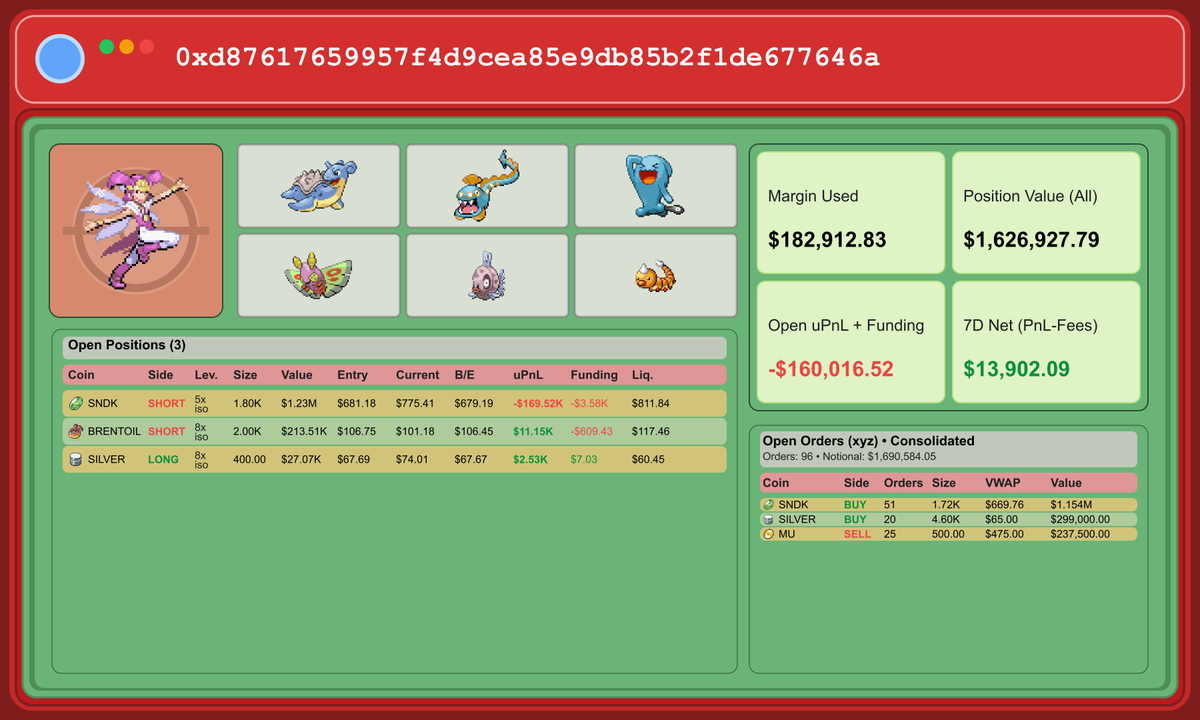Select the Relicanth fish sprite card

click(487, 275)
